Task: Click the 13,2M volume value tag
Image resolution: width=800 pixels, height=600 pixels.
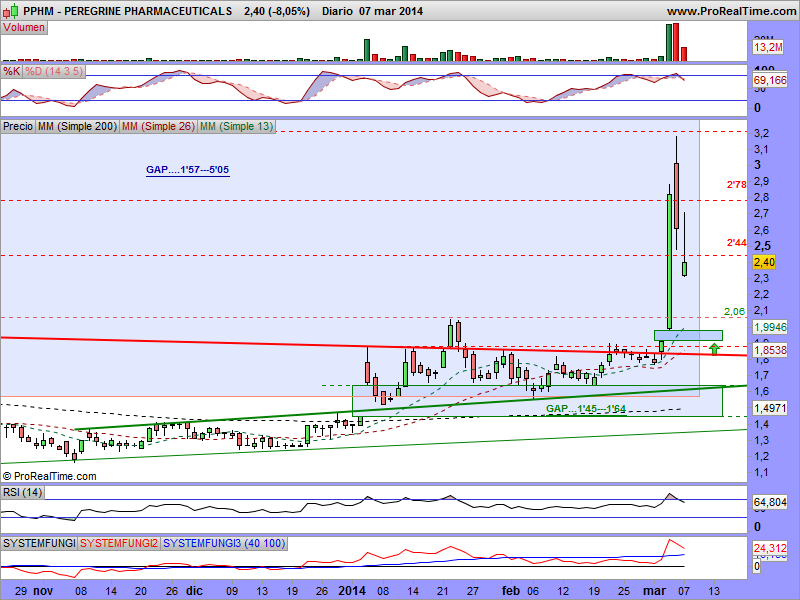Action: click(x=768, y=47)
